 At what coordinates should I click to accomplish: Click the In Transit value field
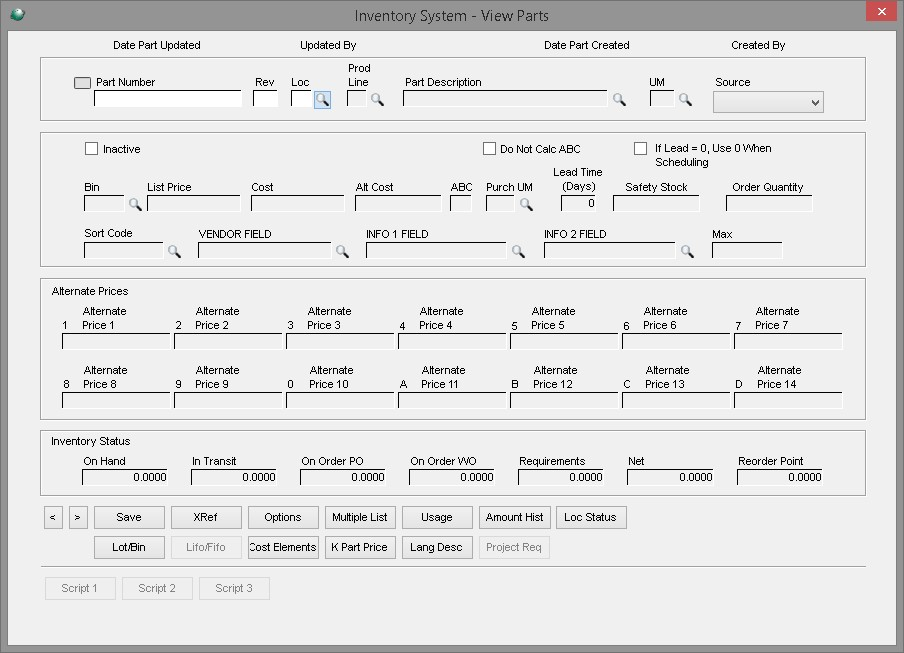233,477
